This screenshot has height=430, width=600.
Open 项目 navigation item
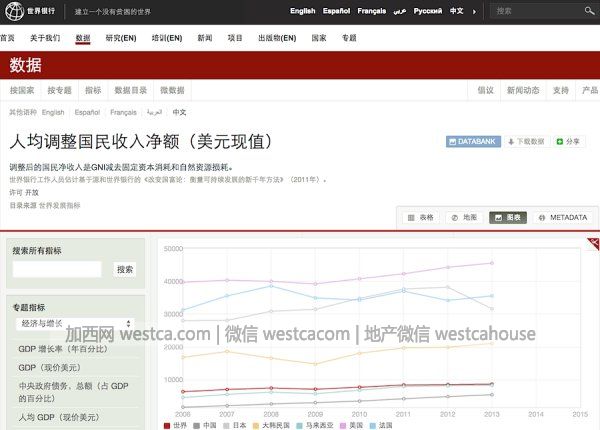coord(235,38)
